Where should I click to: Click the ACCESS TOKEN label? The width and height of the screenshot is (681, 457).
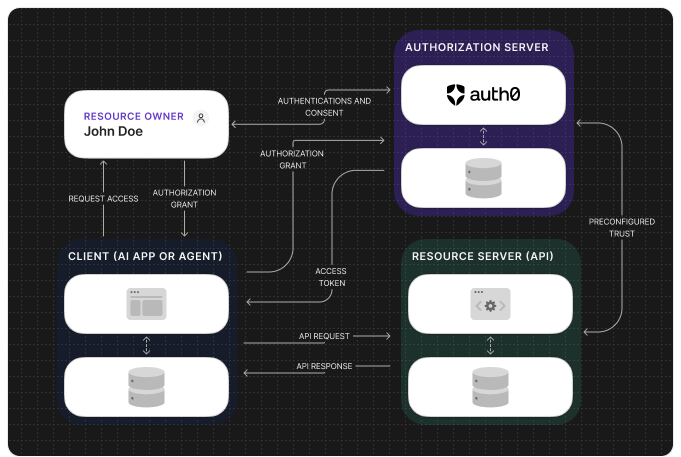point(331,277)
